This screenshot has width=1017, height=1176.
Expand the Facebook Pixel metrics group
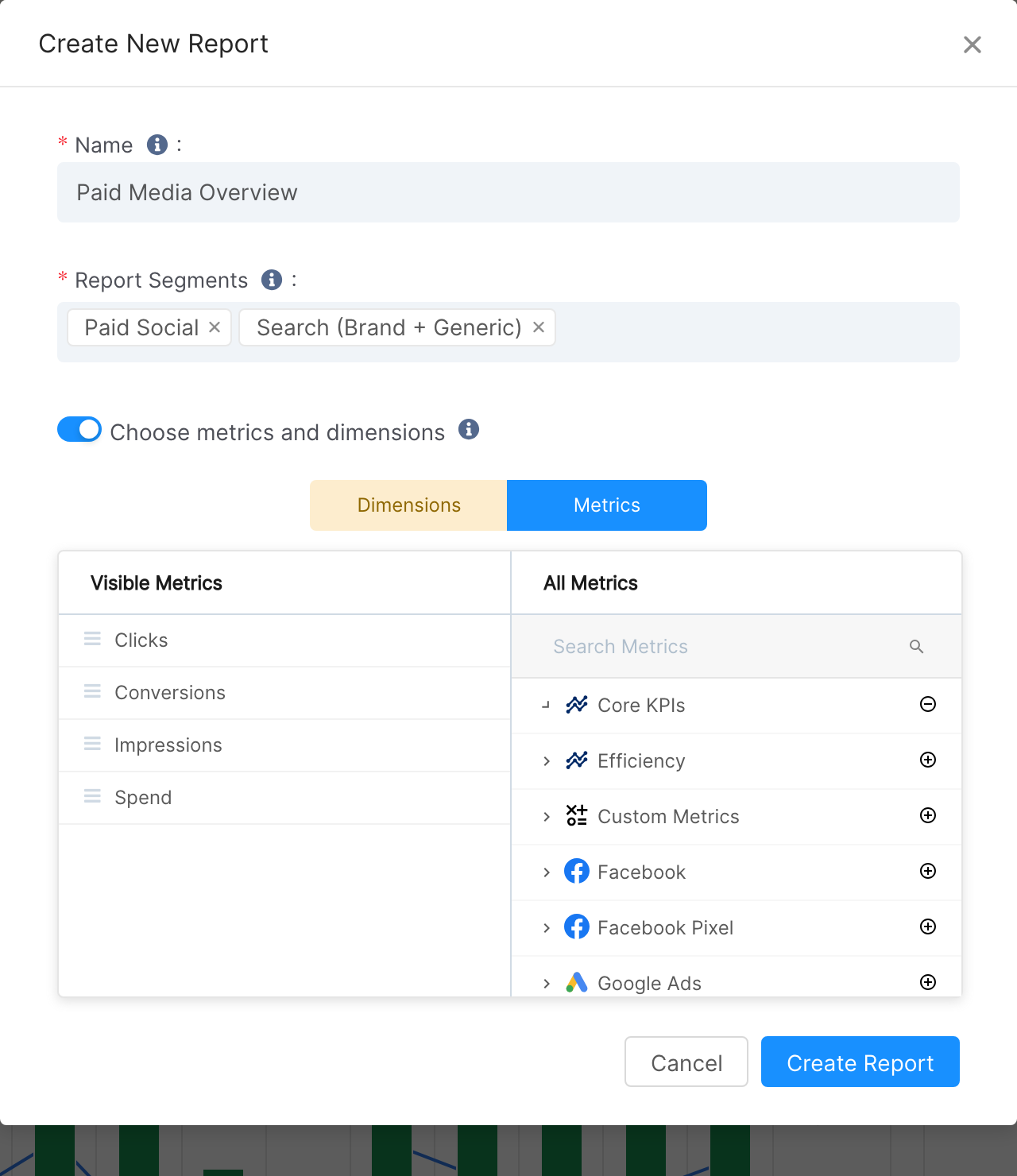[x=546, y=928]
